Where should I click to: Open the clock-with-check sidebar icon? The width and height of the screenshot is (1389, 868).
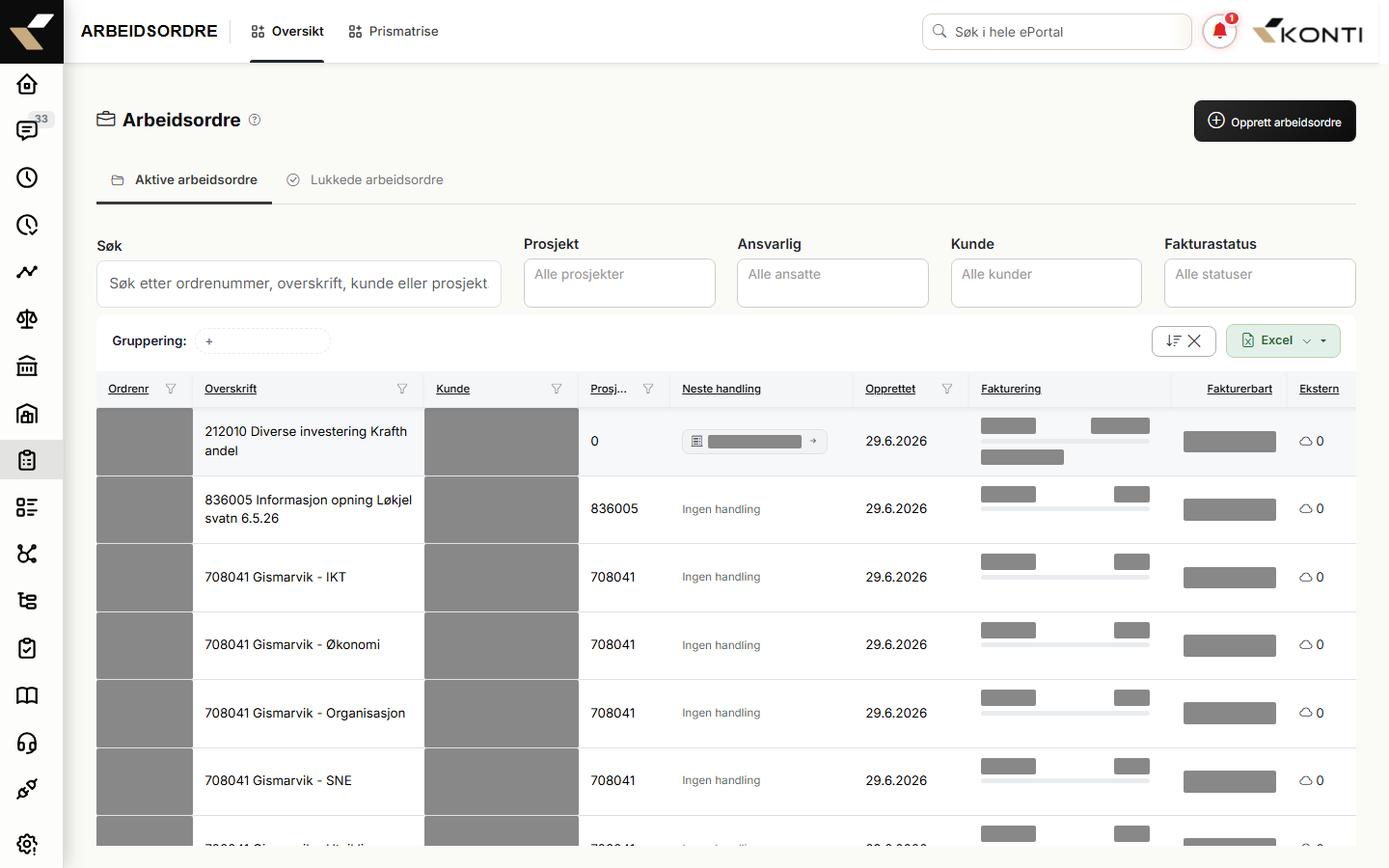click(x=27, y=225)
